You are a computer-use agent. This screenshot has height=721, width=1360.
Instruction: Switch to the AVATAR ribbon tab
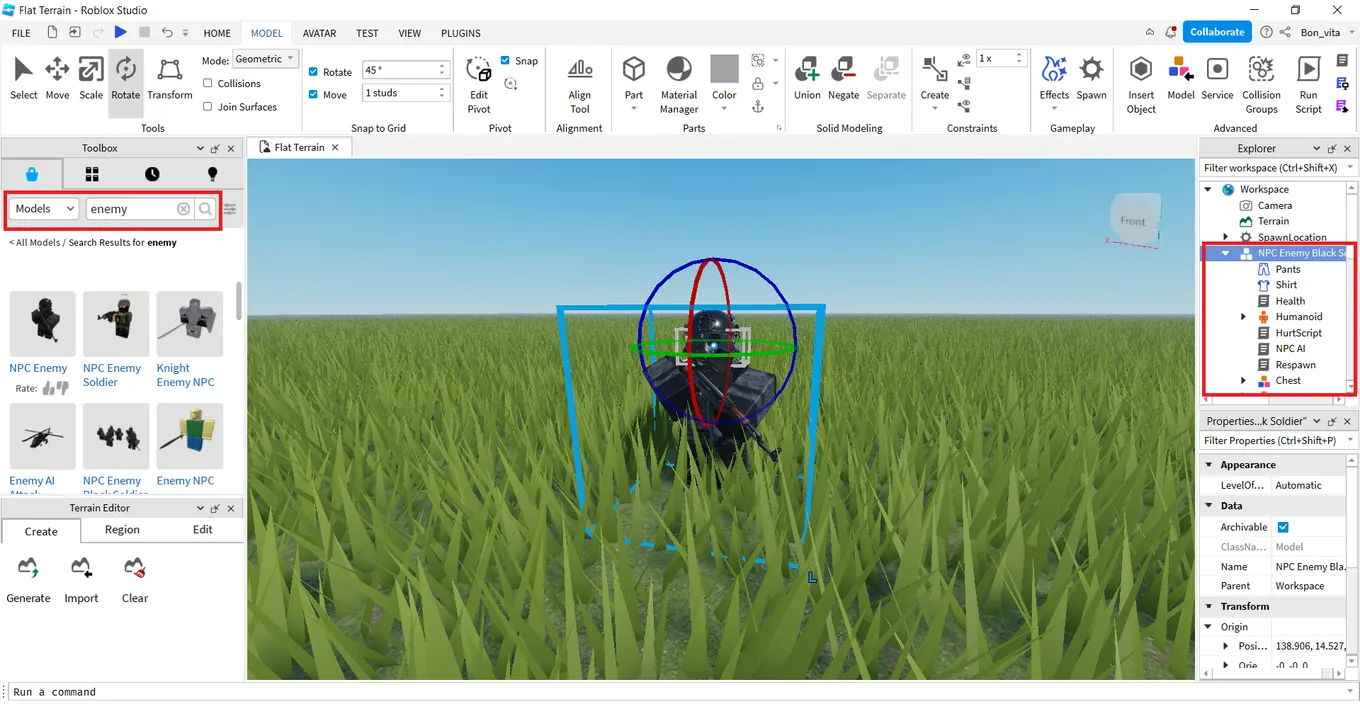[319, 33]
